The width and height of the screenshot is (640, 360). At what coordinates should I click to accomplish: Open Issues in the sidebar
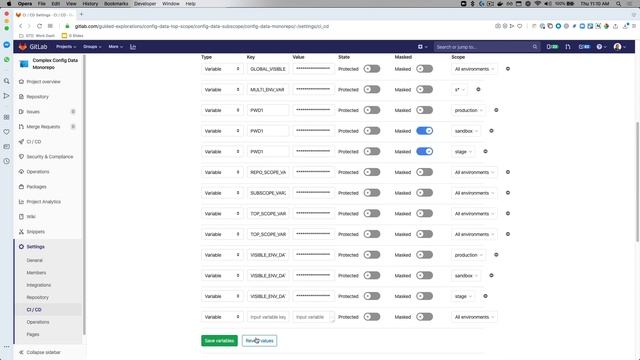(29, 112)
